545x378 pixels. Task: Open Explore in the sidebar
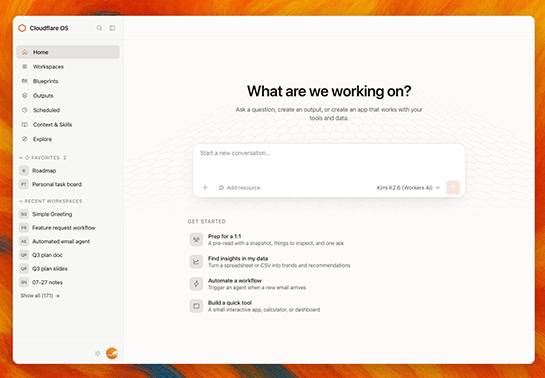[68, 139]
